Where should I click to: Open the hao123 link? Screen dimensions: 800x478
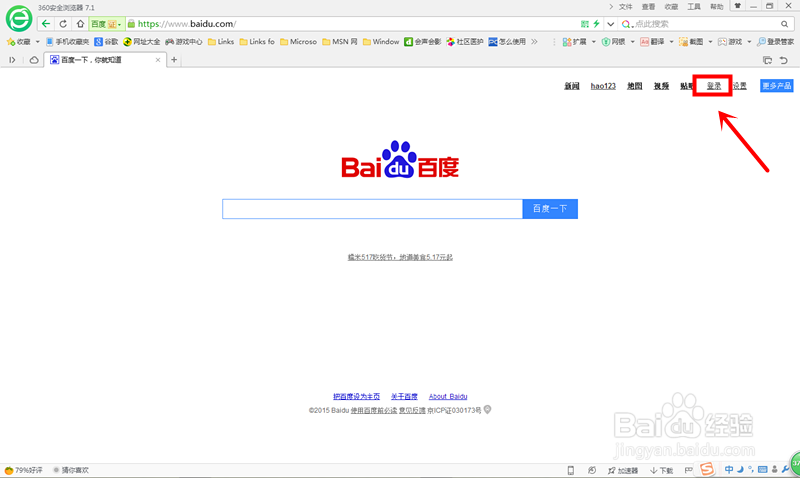pyautogui.click(x=603, y=86)
